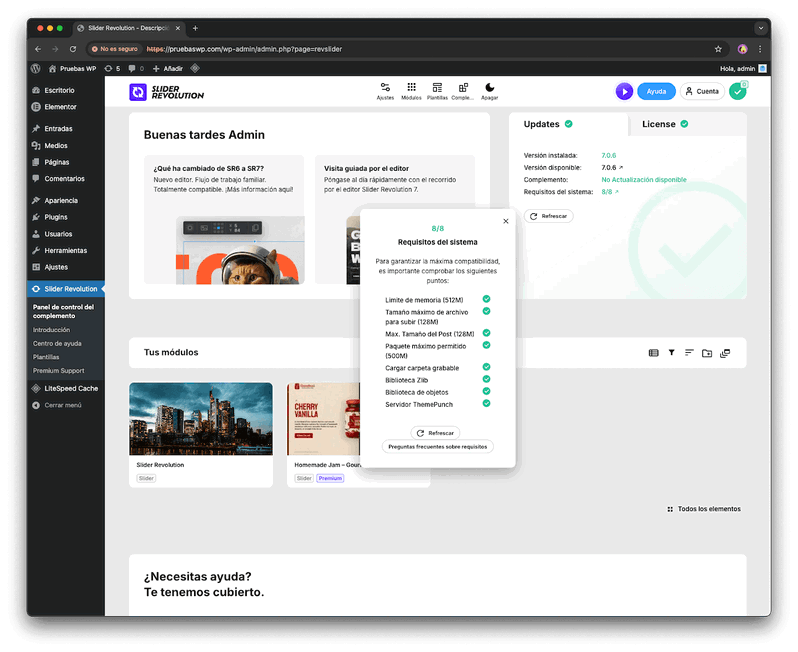The width and height of the screenshot is (798, 652).
Task: Open '¿Qué ha cambiado de SR6 a SR7?' card
Action: [224, 219]
